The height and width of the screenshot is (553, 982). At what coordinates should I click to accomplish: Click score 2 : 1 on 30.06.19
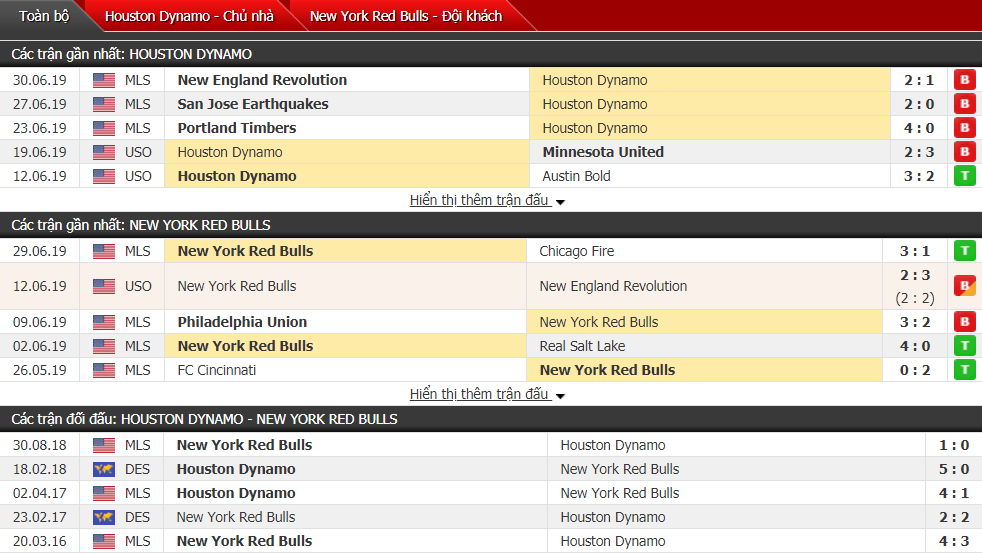[919, 80]
